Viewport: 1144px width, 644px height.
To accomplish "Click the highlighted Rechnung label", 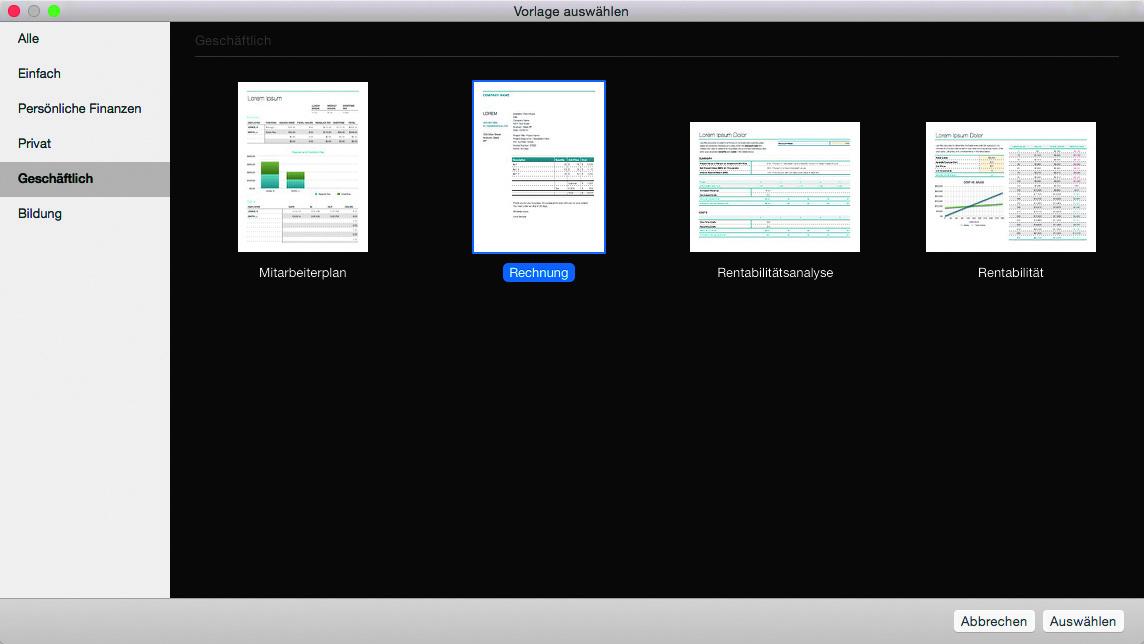I will click(x=538, y=273).
